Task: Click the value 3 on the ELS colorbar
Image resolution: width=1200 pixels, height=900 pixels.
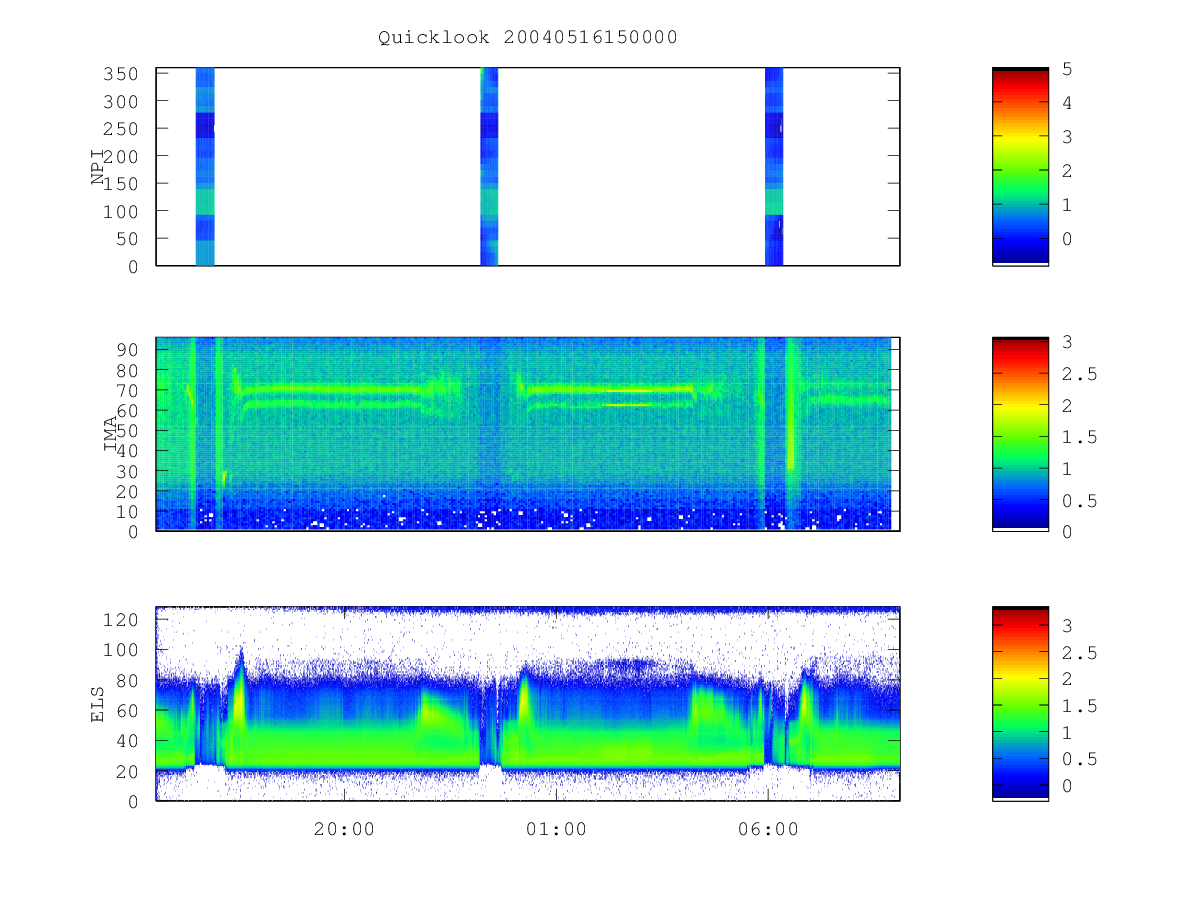Action: [x=1068, y=626]
